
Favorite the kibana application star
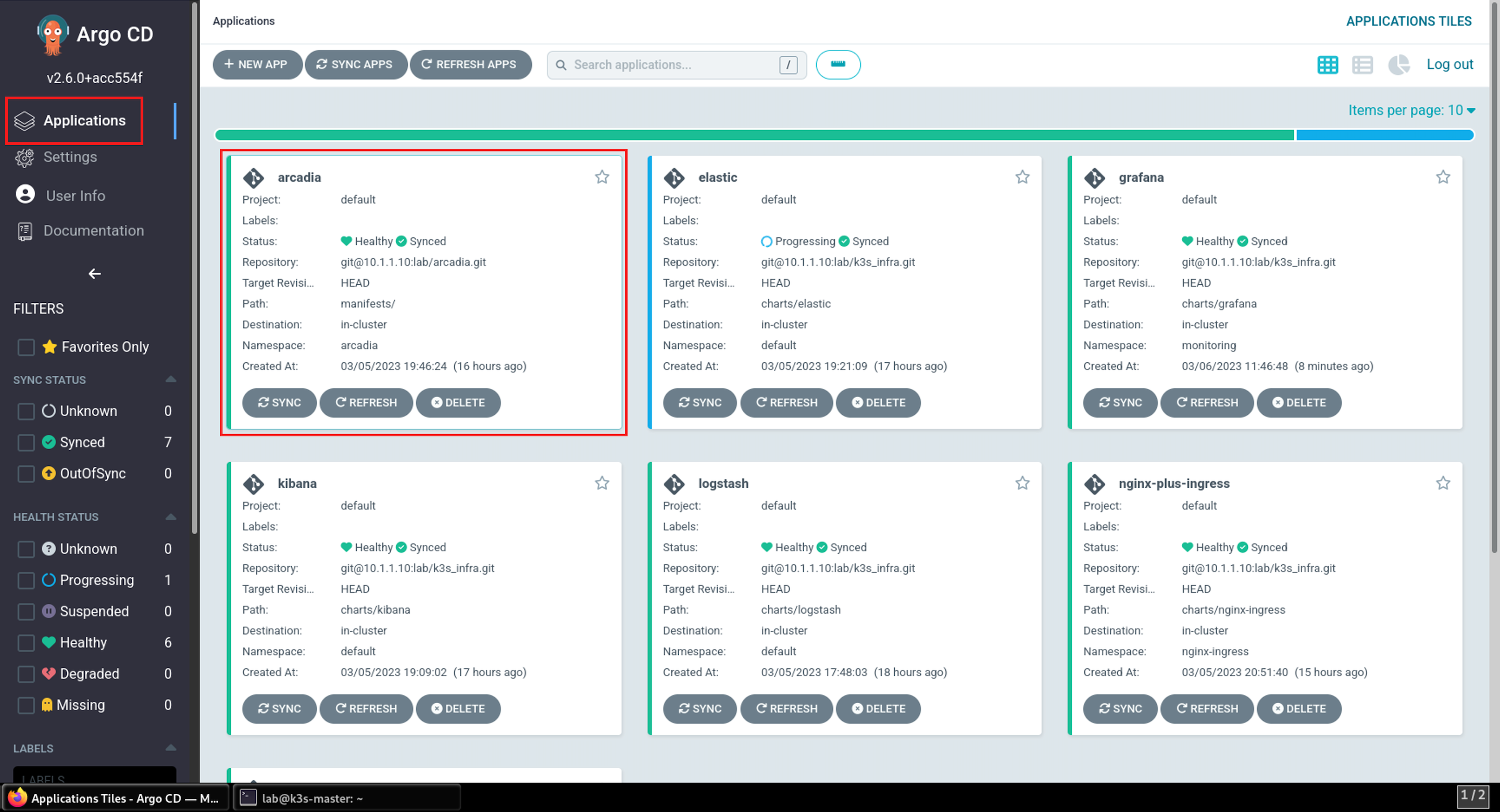tap(602, 483)
